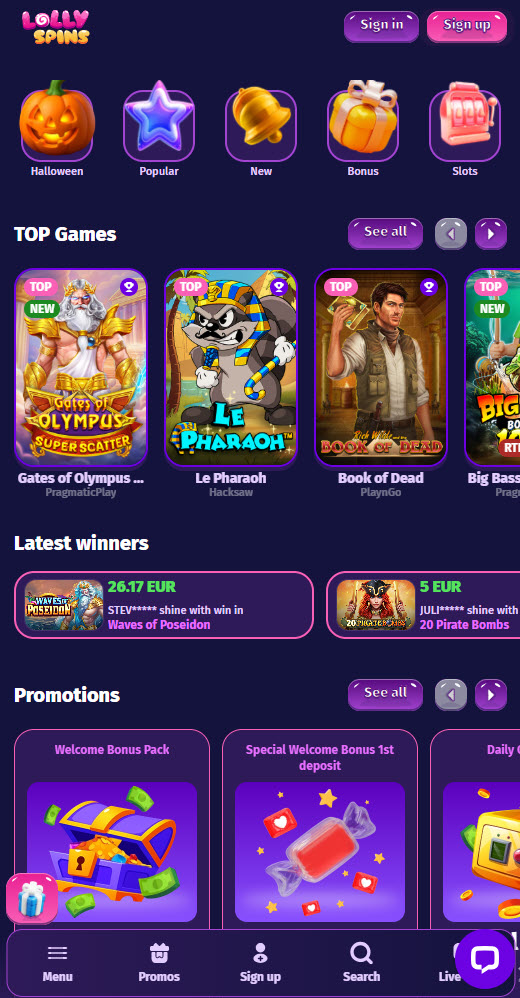Open Search in the bottom bar

362,963
